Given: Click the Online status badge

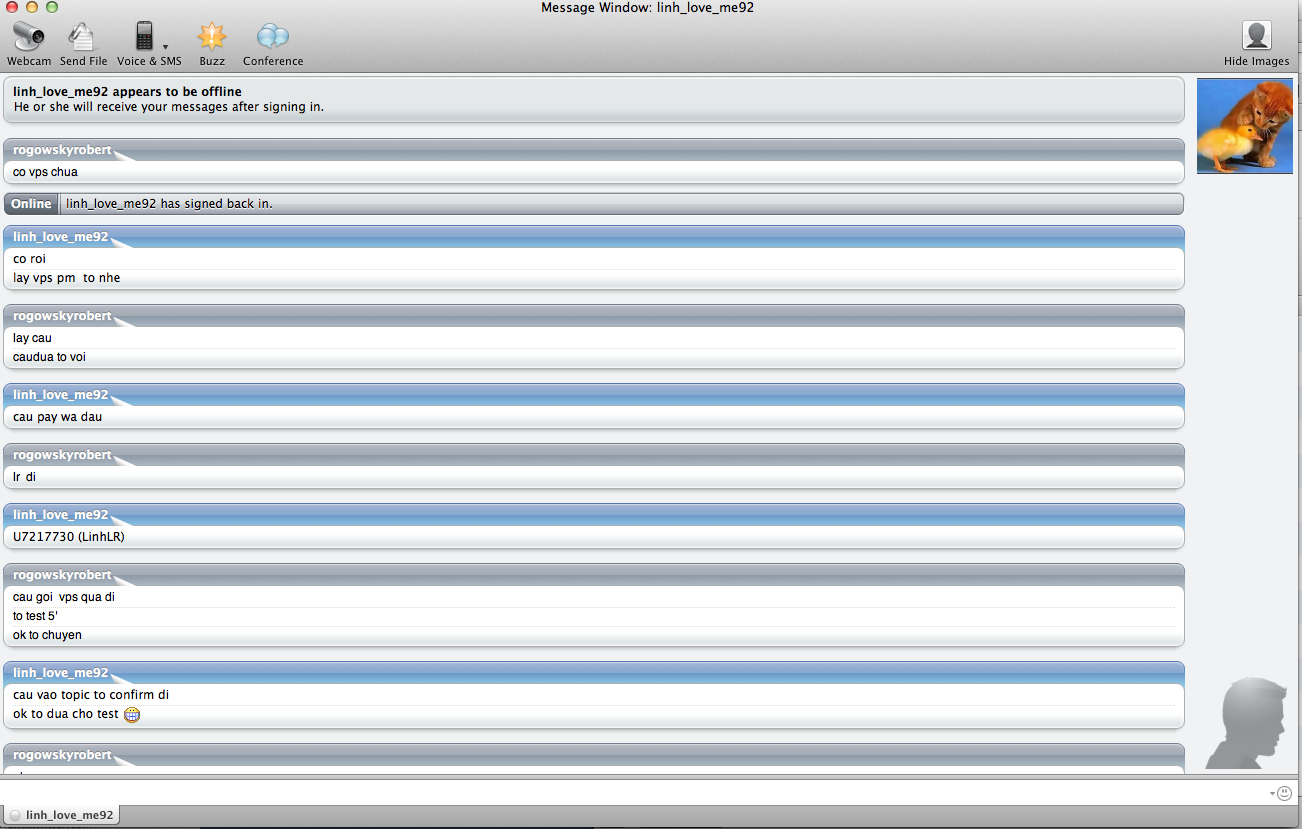Looking at the screenshot, I should pyautogui.click(x=31, y=204).
